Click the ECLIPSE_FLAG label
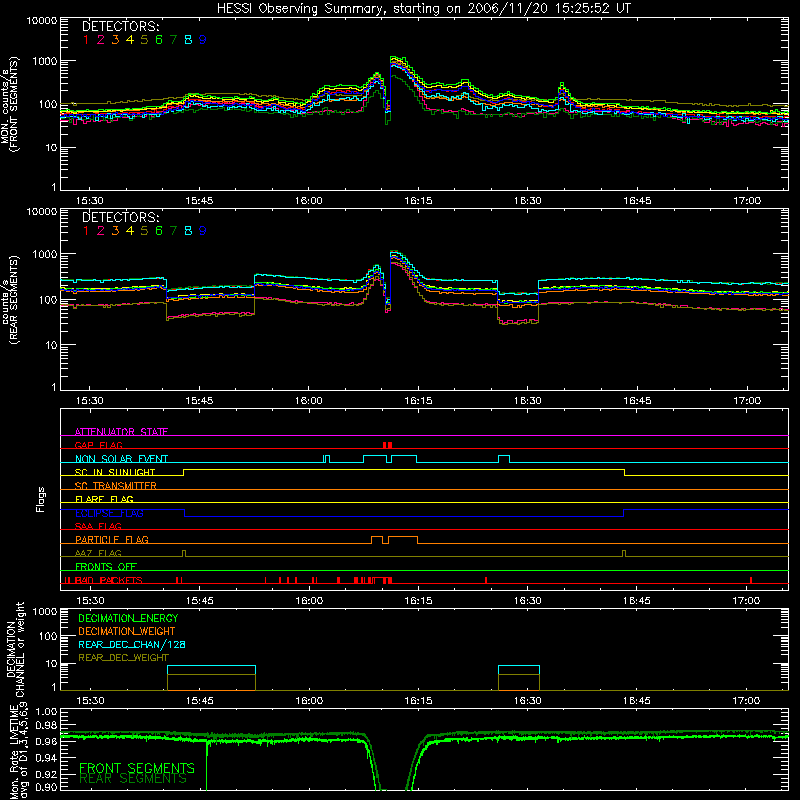Image resolution: width=800 pixels, height=800 pixels. pyautogui.click(x=109, y=513)
